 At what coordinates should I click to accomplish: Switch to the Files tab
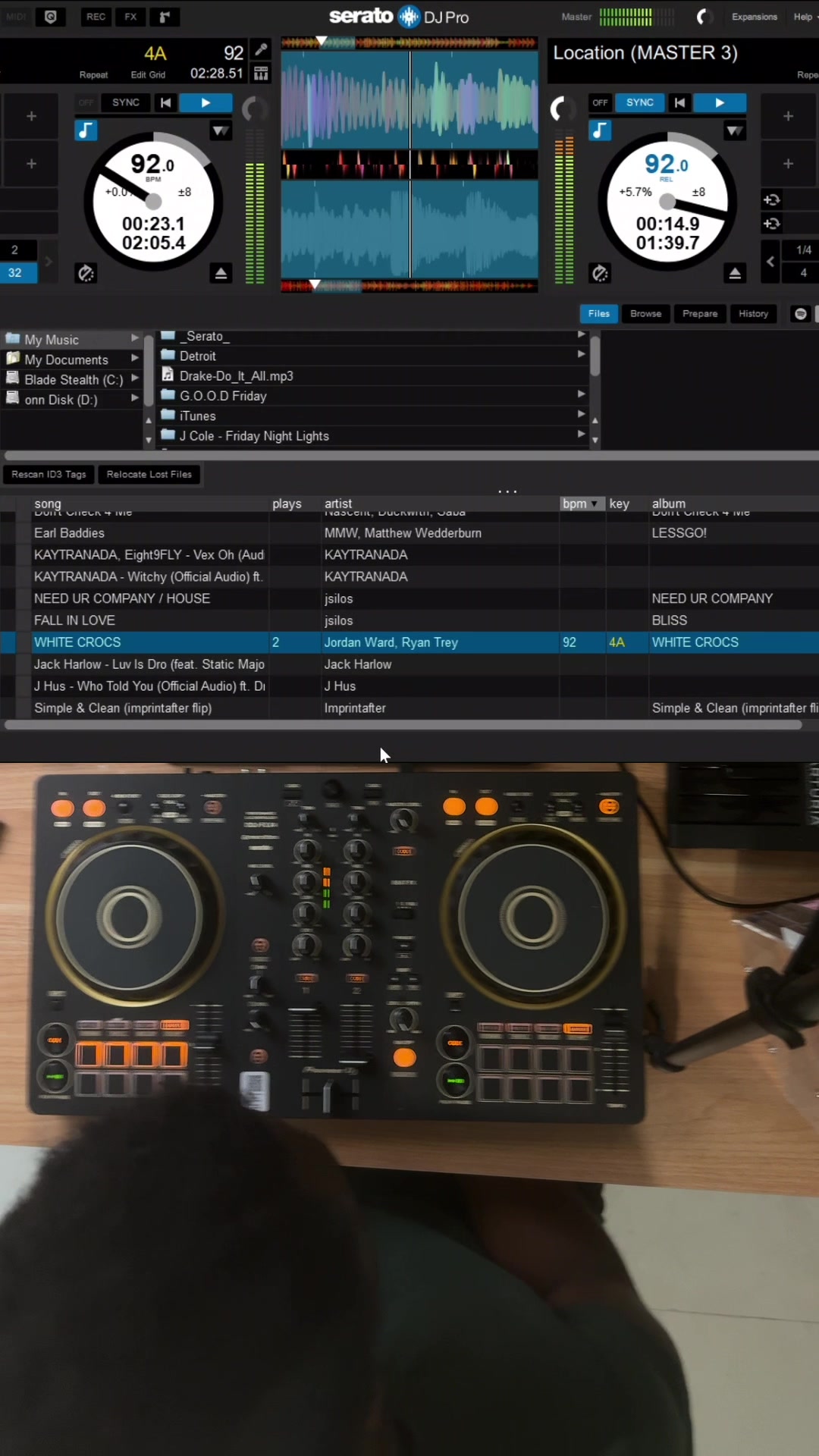click(598, 314)
